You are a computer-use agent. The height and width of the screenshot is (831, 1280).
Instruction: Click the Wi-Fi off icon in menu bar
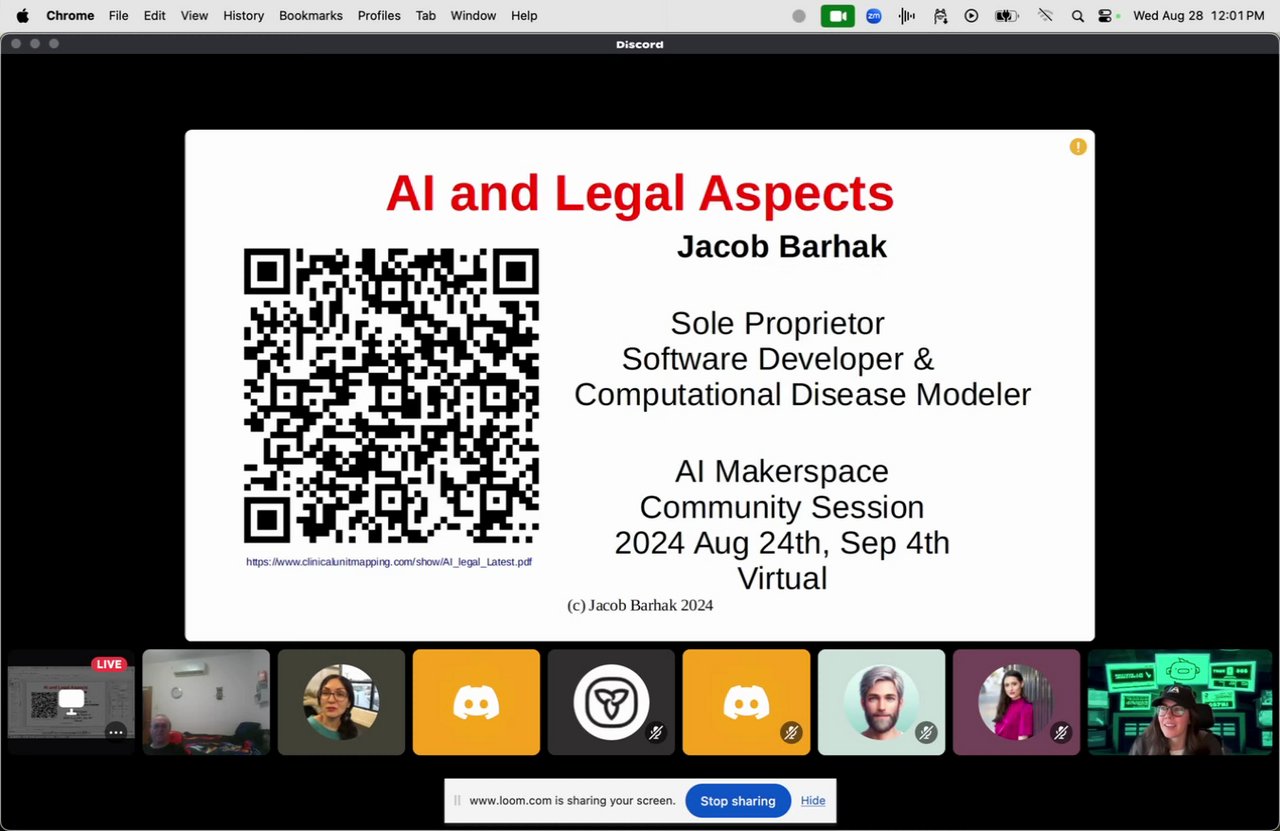[1045, 16]
